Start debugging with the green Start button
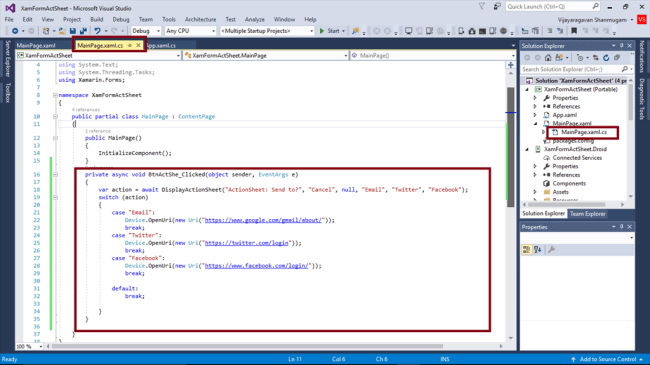This screenshot has width=650, height=365. [330, 31]
